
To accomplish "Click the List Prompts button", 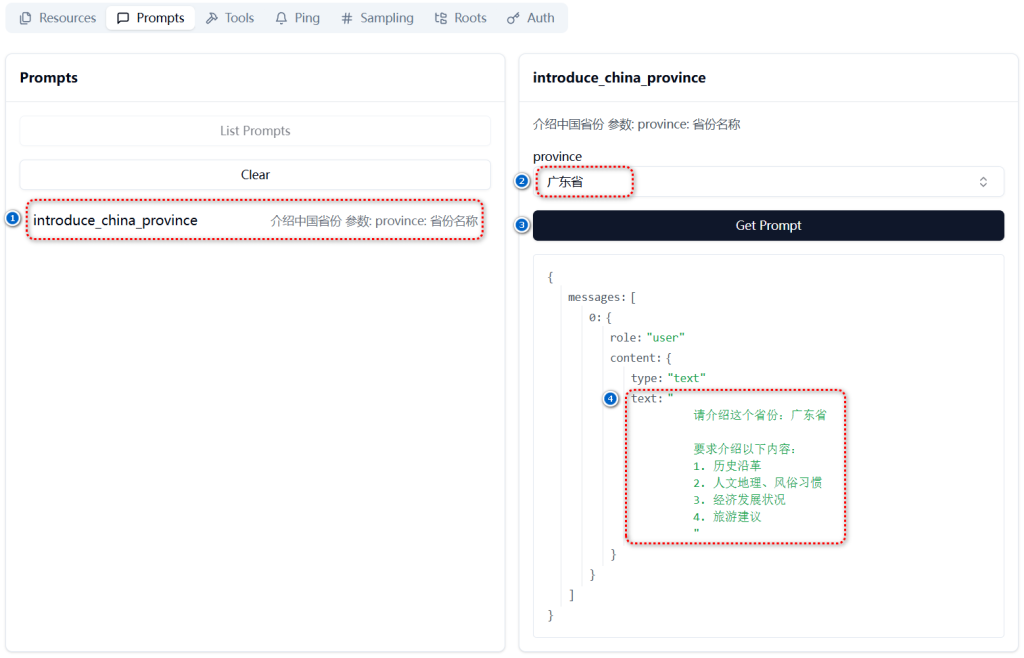I will pyautogui.click(x=255, y=131).
